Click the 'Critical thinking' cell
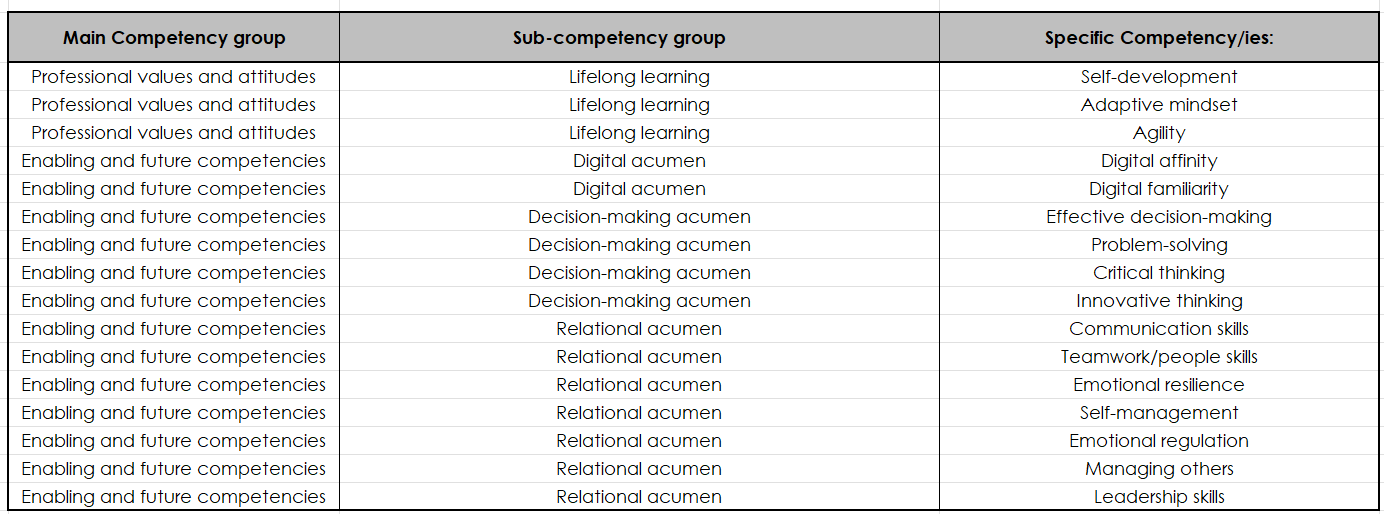Screen dimensions: 1384x514 1158,273
